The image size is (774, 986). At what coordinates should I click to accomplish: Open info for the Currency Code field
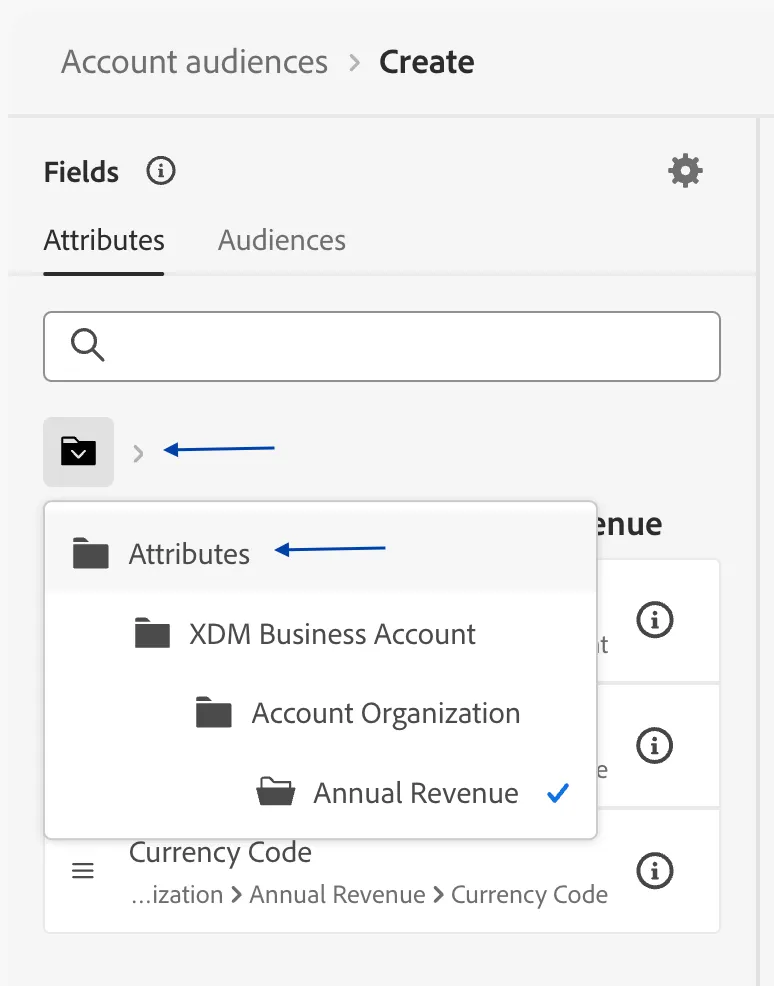point(655,871)
